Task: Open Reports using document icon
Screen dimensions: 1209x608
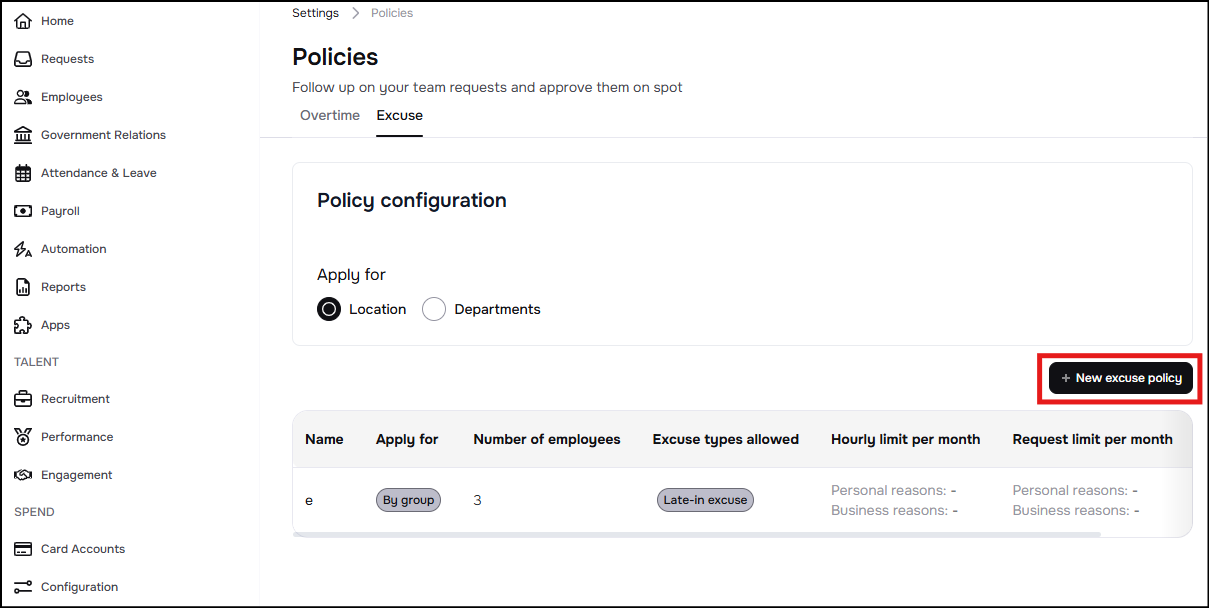Action: (x=23, y=287)
